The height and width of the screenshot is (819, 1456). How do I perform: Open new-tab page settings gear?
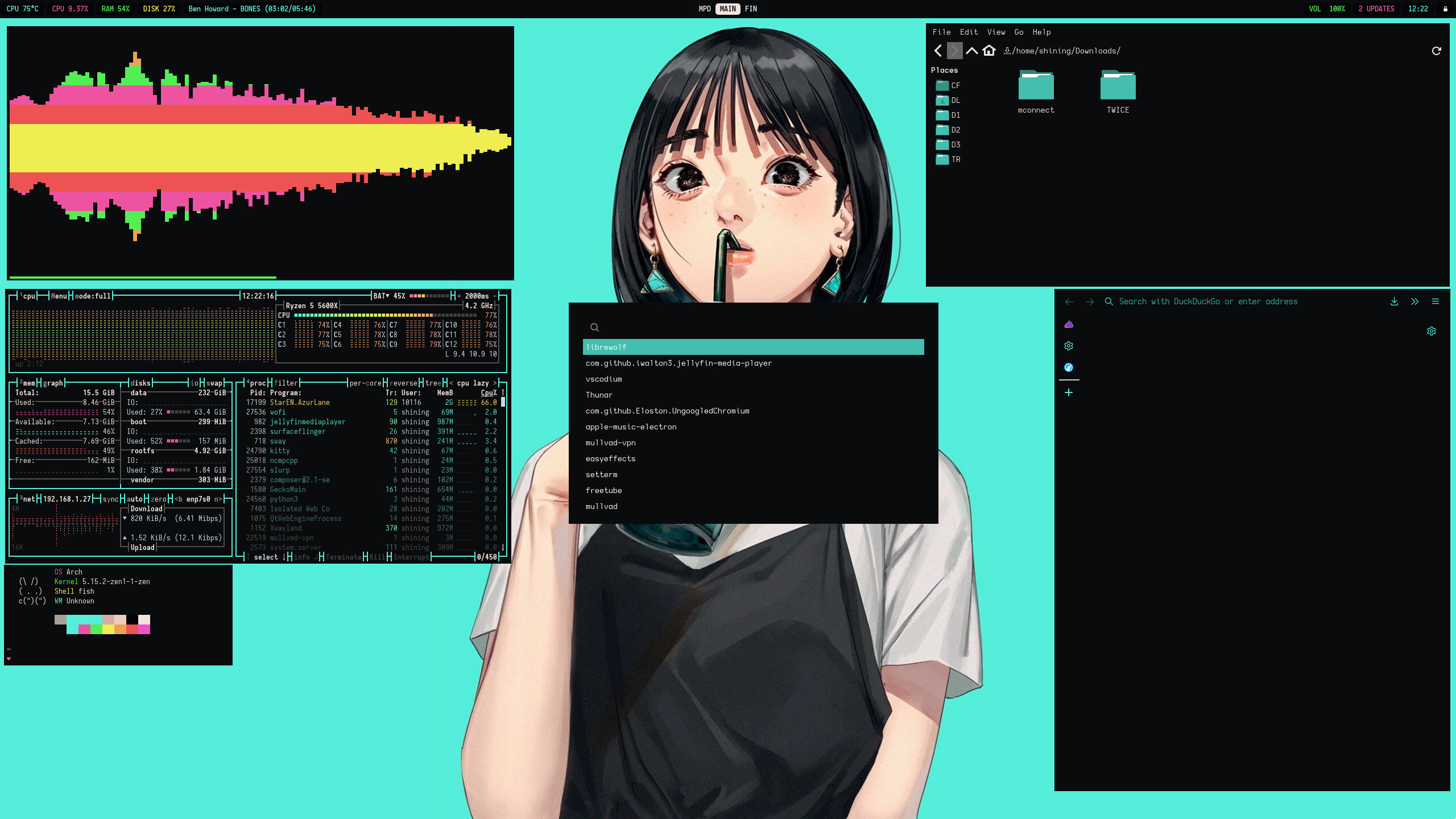(x=1432, y=331)
